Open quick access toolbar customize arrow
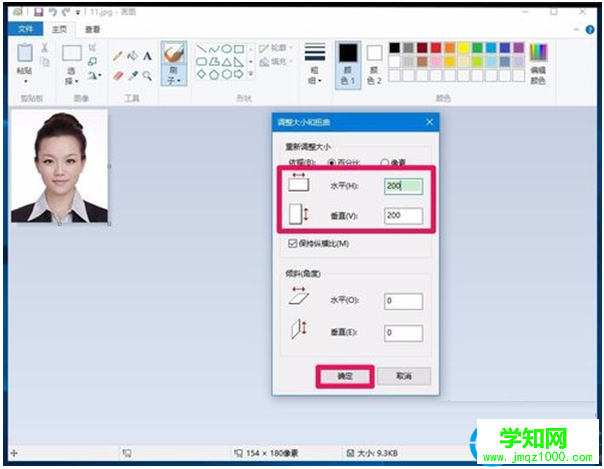The width and height of the screenshot is (604, 469). point(77,13)
